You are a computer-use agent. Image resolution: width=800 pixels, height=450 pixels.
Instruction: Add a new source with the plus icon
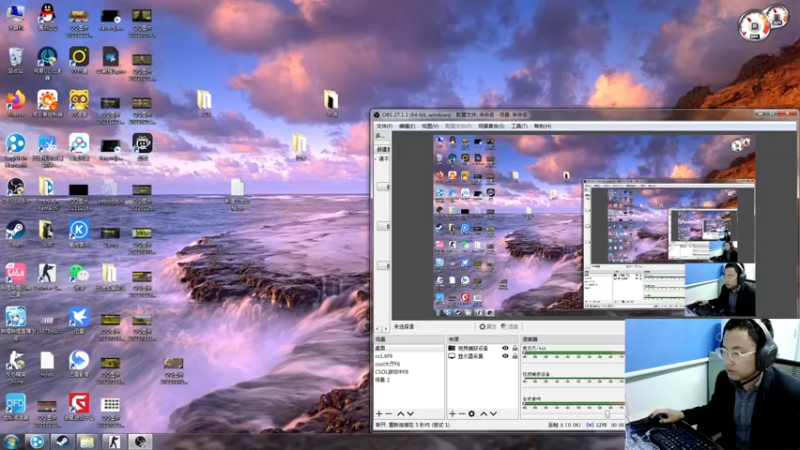[452, 414]
